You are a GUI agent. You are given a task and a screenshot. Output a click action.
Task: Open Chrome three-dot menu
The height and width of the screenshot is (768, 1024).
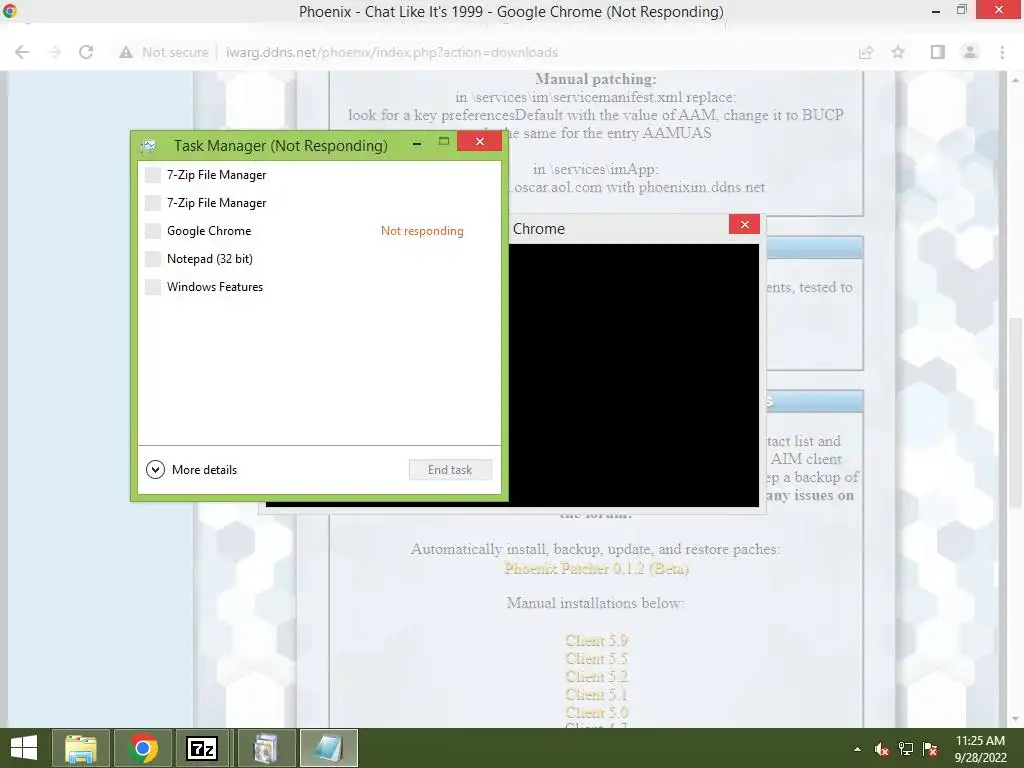click(x=1002, y=52)
